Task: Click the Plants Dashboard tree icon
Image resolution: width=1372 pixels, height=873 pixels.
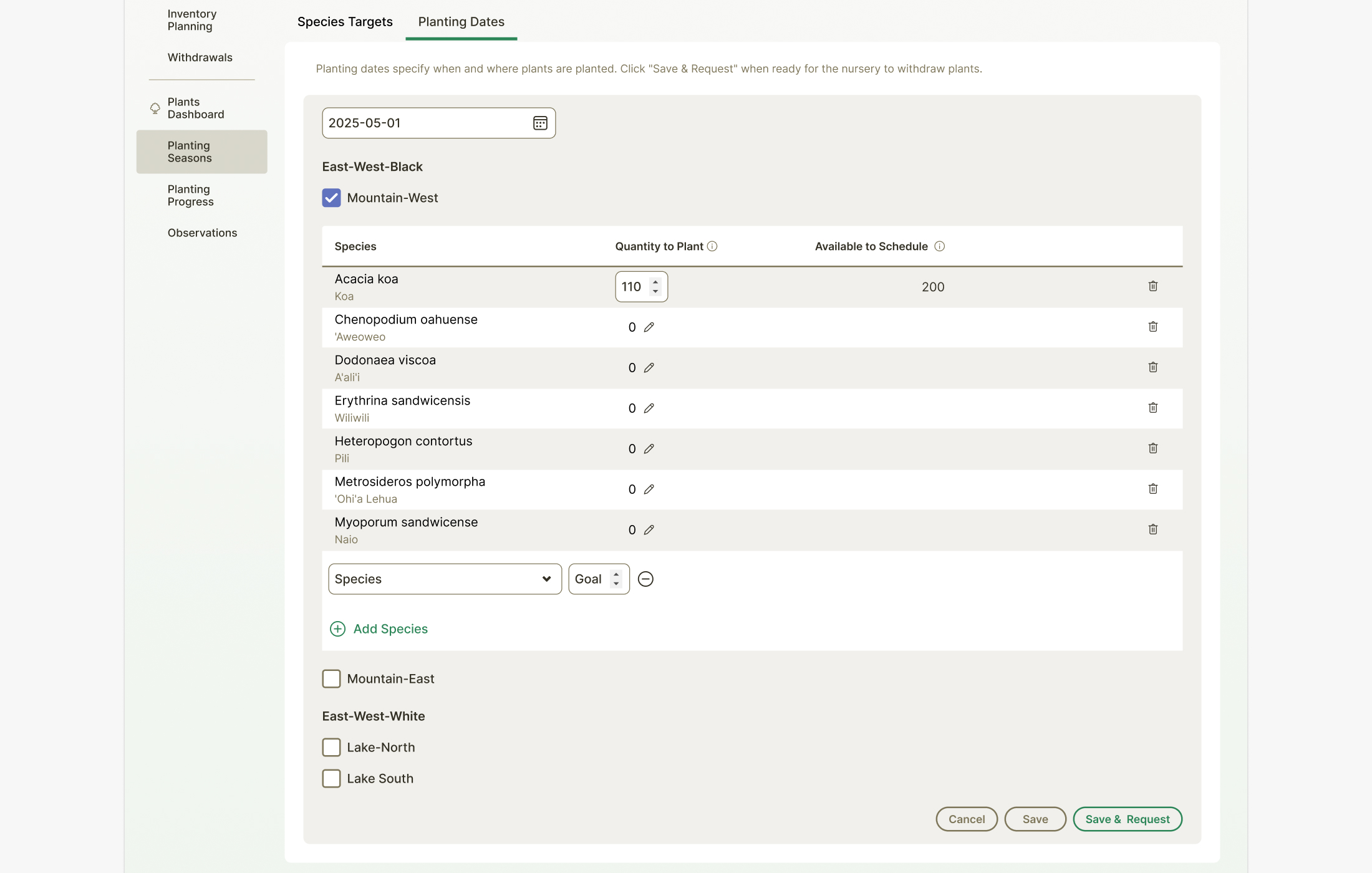Action: 155,109
